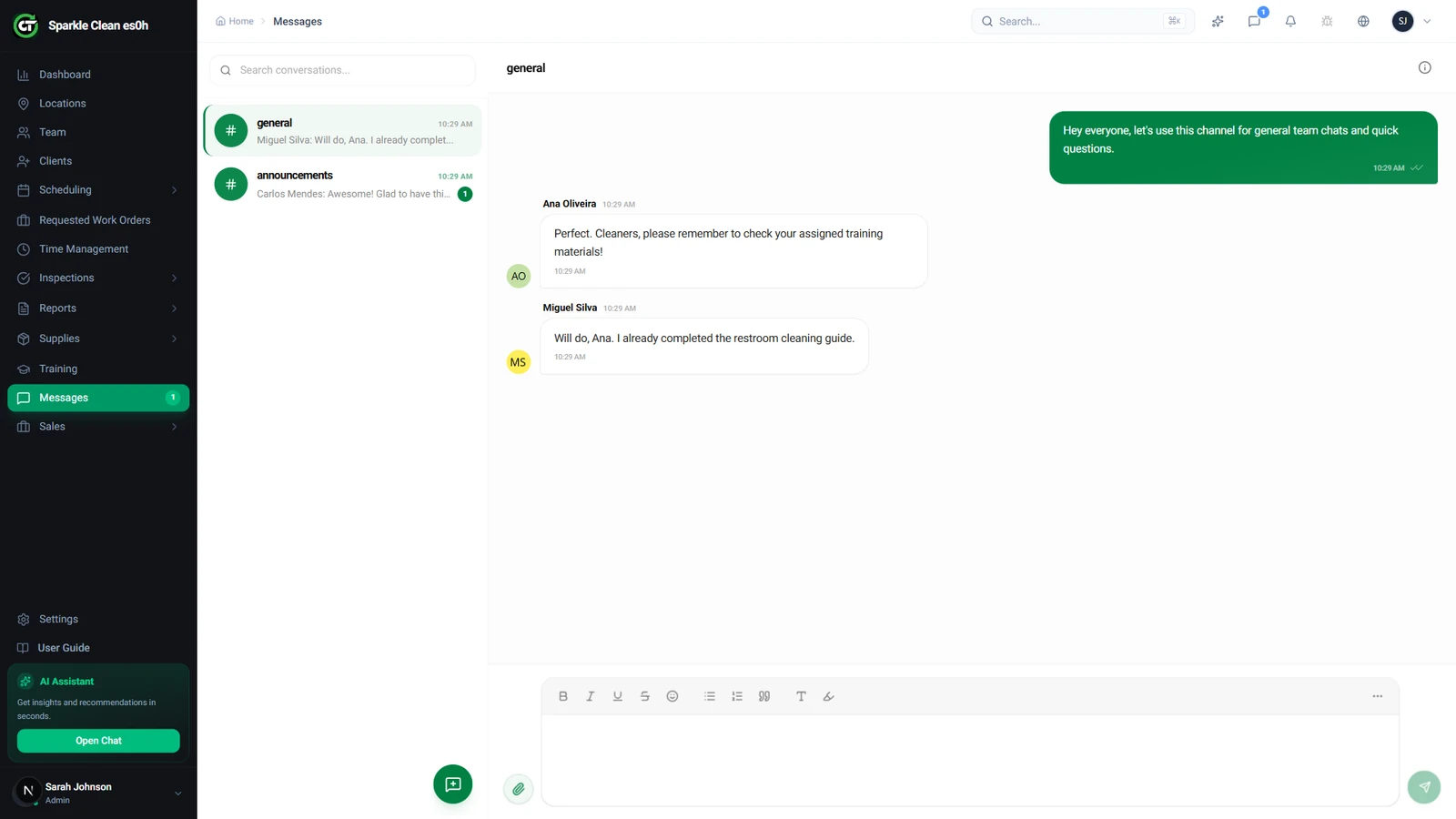Attach a file with paperclip button
The width and height of the screenshot is (1456, 819).
point(519,789)
